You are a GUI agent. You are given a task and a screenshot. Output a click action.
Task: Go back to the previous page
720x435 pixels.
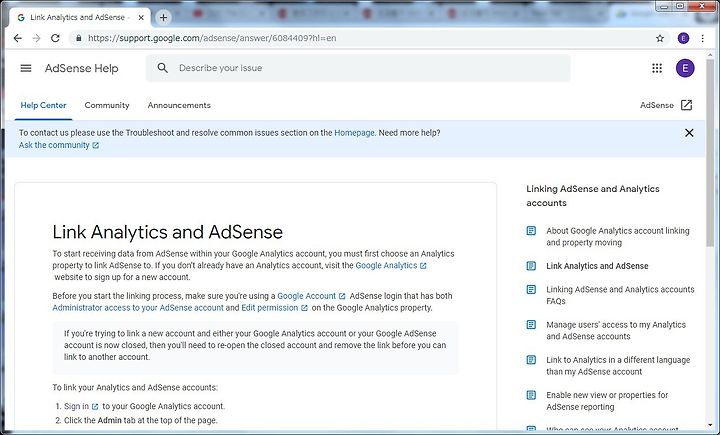(17, 38)
